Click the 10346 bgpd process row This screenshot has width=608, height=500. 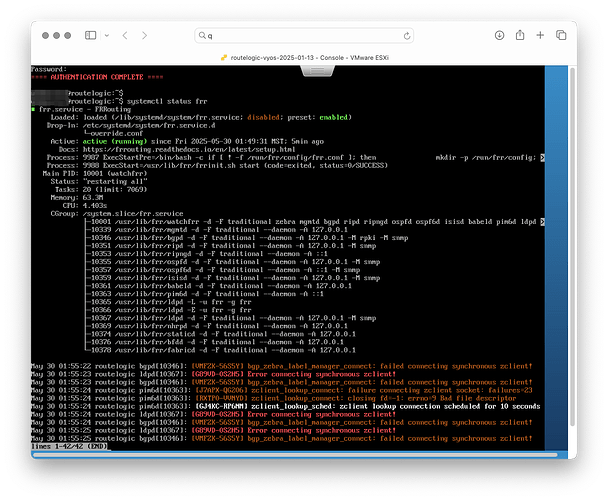[247, 238]
